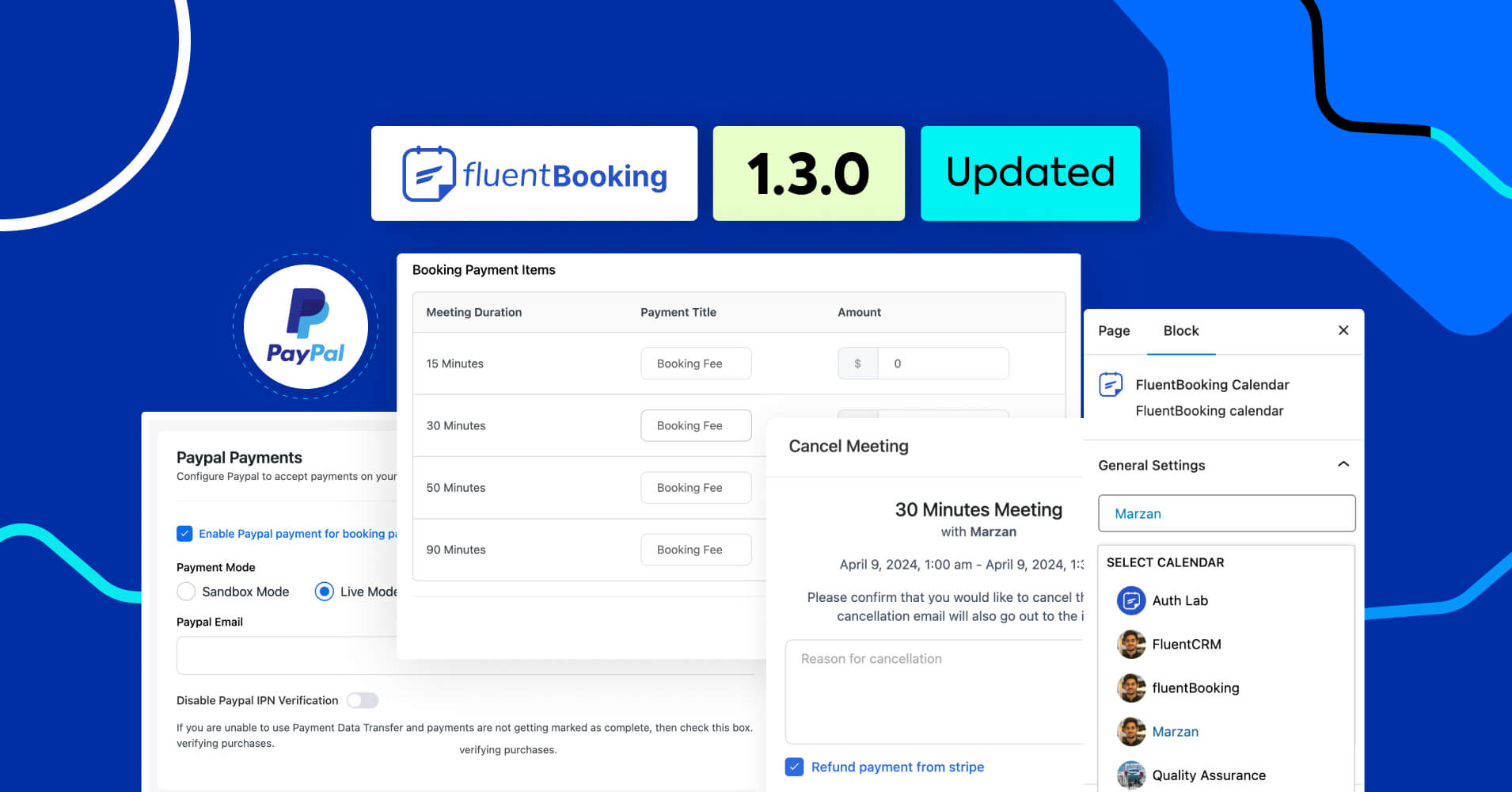1512x792 pixels.
Task: Click the Cancel Meeting heading
Action: click(x=849, y=446)
